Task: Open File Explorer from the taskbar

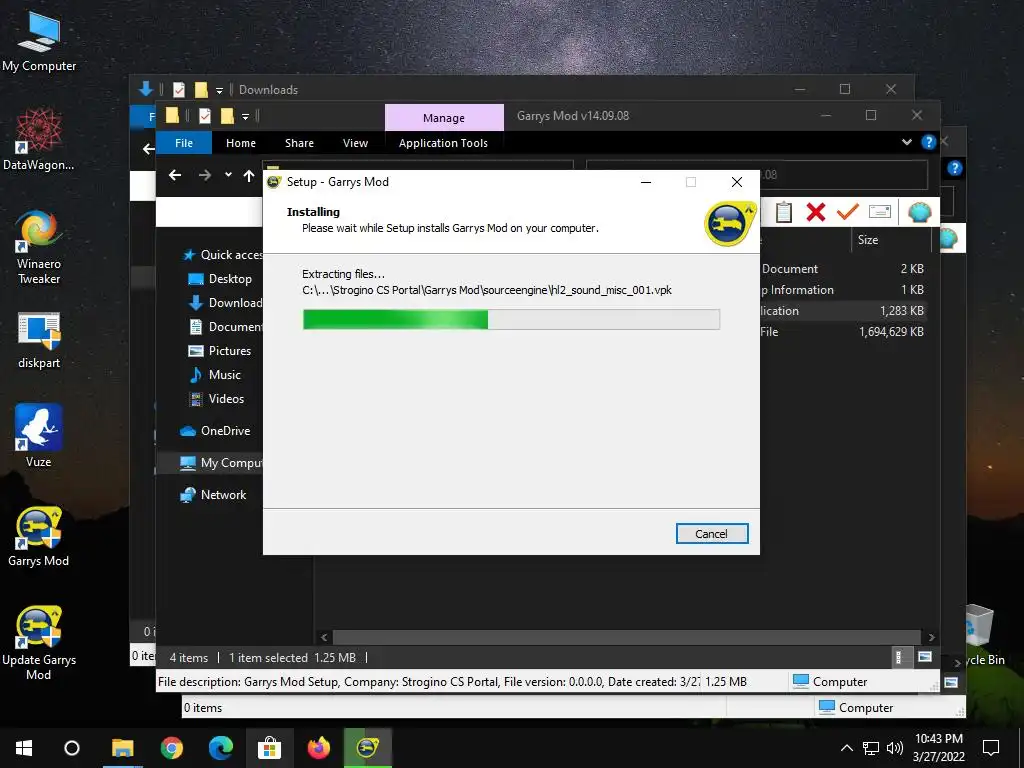Action: (122, 748)
